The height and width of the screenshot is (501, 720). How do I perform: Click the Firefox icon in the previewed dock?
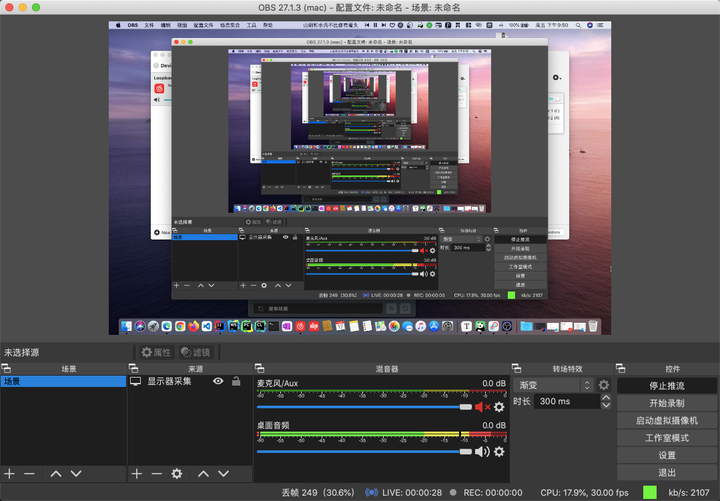pyautogui.click(x=193, y=326)
